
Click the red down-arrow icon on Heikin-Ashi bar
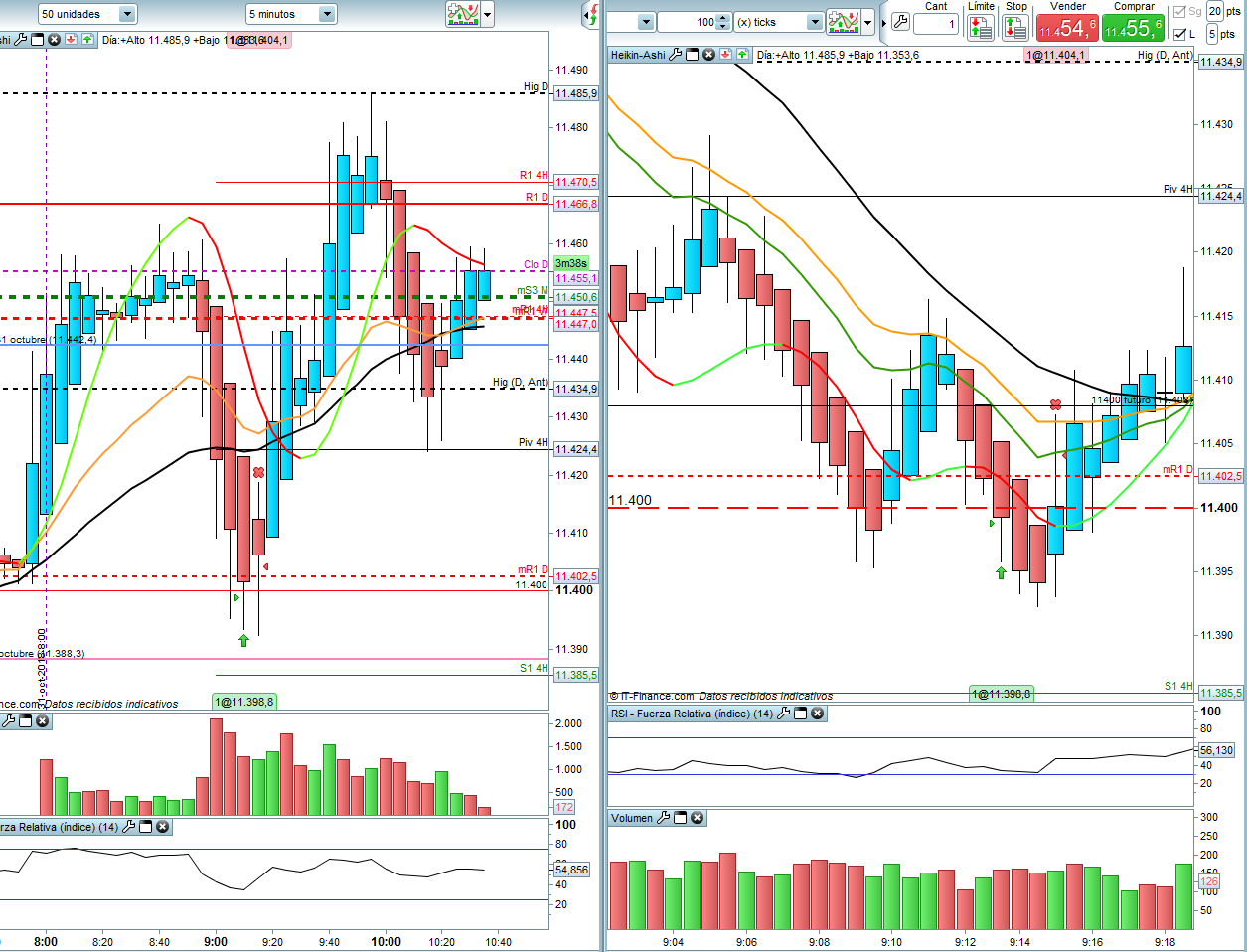point(726,55)
